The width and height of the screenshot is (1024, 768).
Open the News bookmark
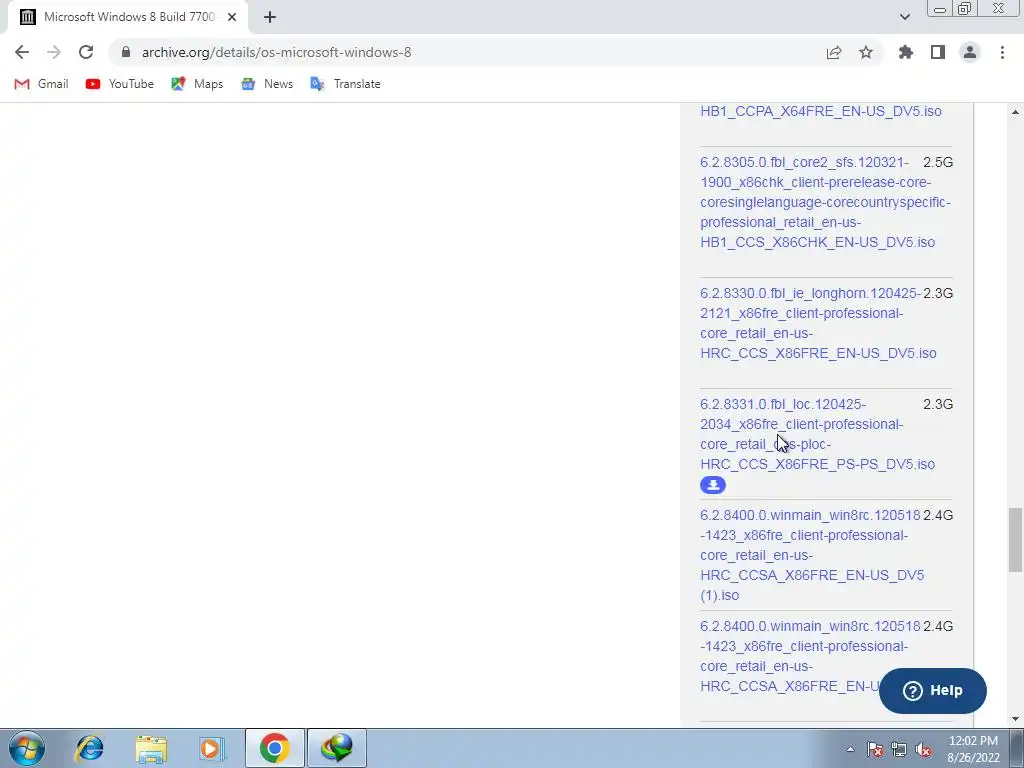point(267,84)
